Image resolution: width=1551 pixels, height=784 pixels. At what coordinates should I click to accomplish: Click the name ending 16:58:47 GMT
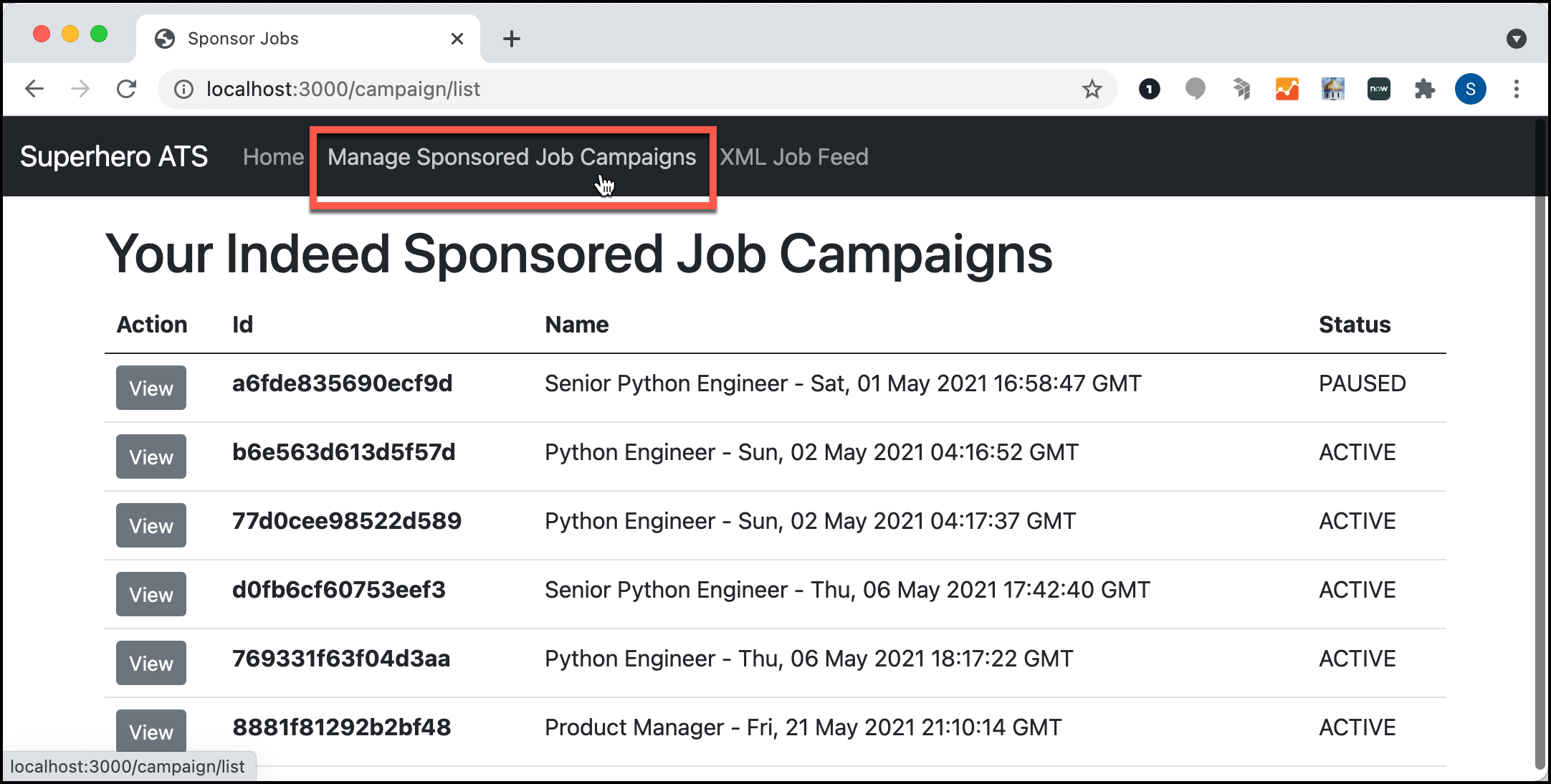click(843, 383)
